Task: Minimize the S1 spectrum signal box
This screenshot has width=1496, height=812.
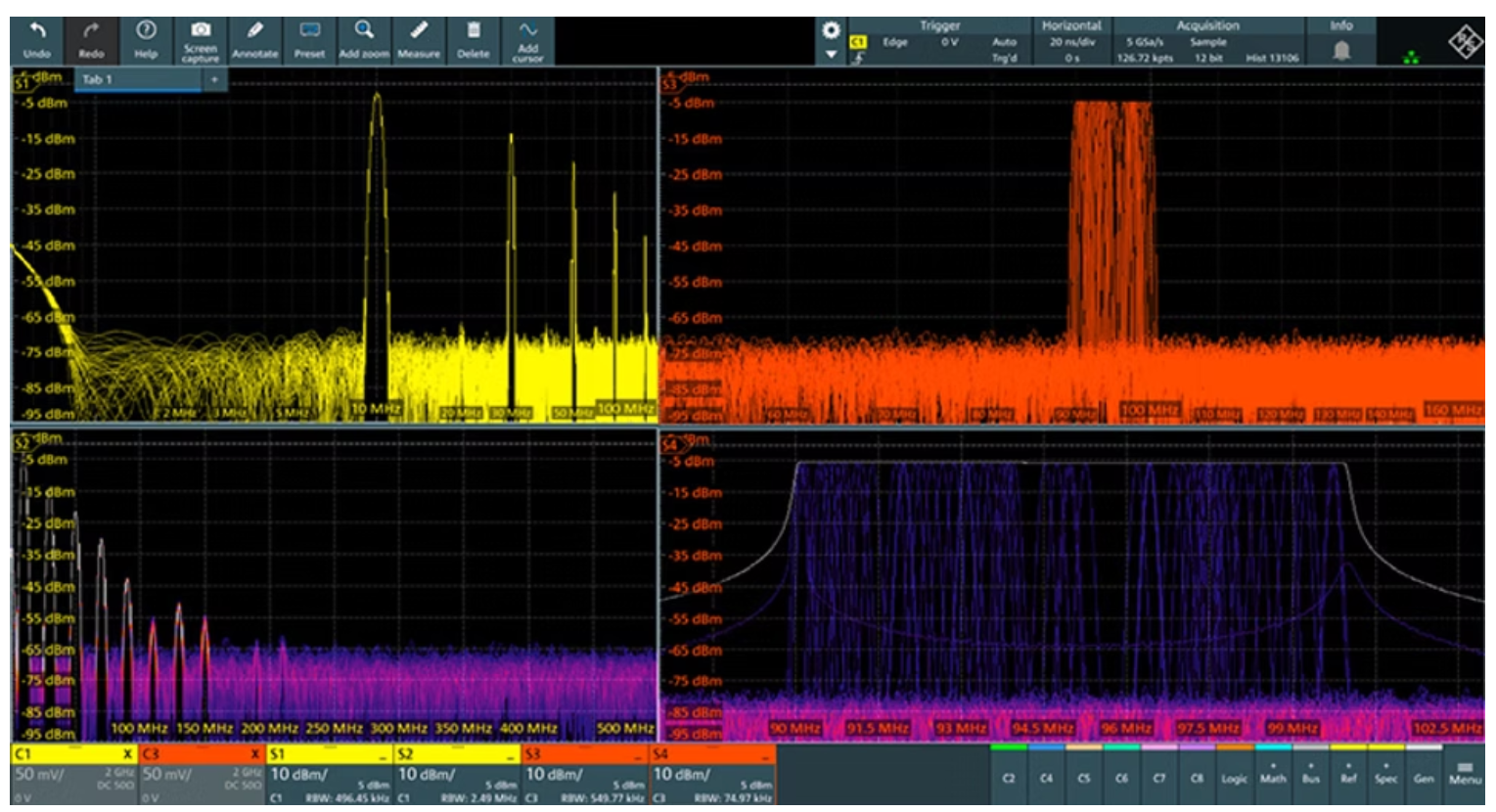Action: [383, 755]
